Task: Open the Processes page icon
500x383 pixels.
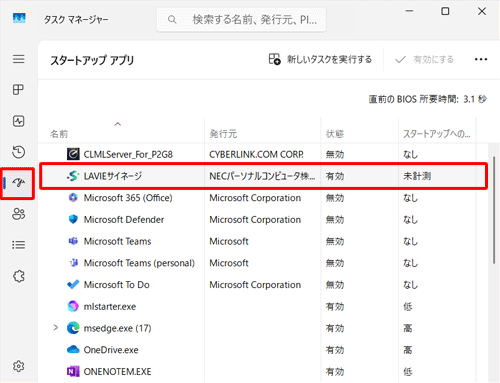Action: (18, 89)
